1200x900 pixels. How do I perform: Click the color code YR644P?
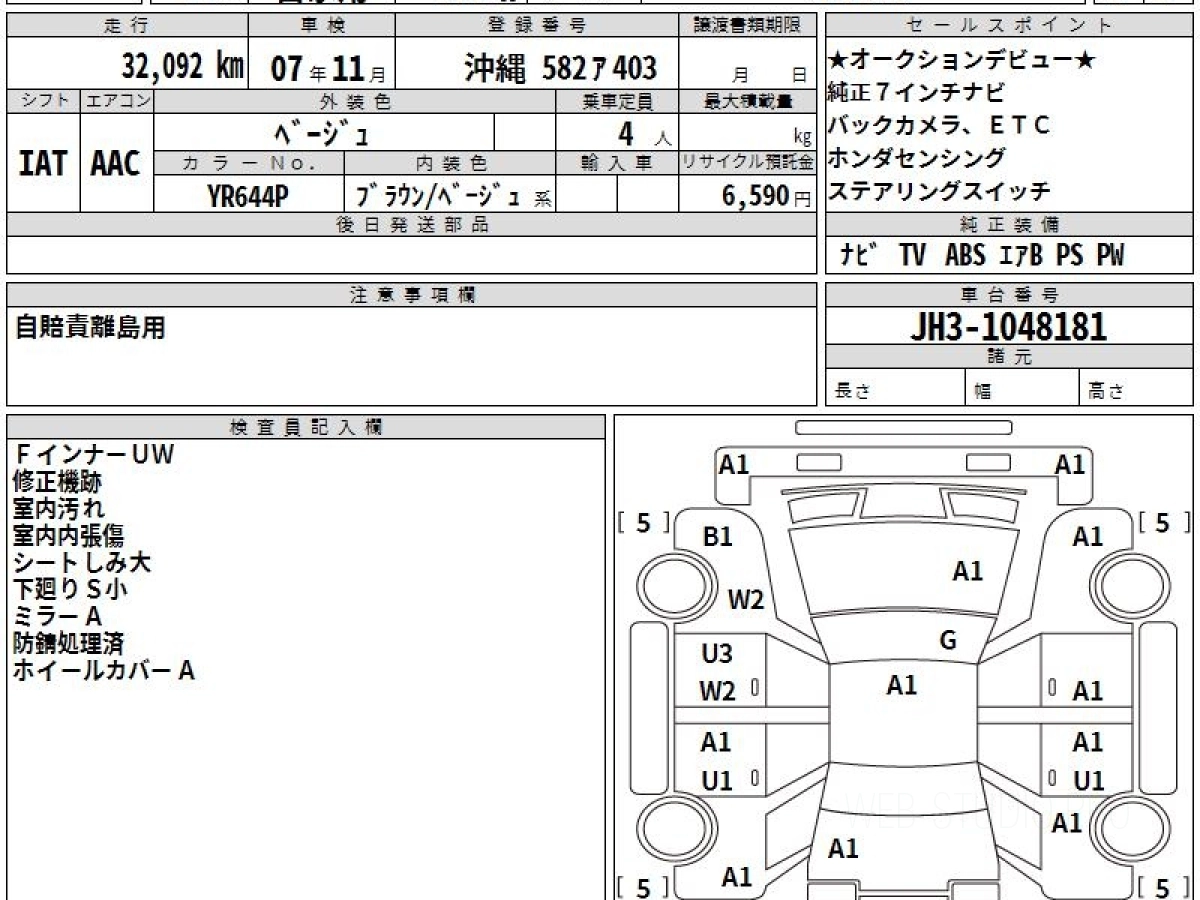(x=248, y=197)
